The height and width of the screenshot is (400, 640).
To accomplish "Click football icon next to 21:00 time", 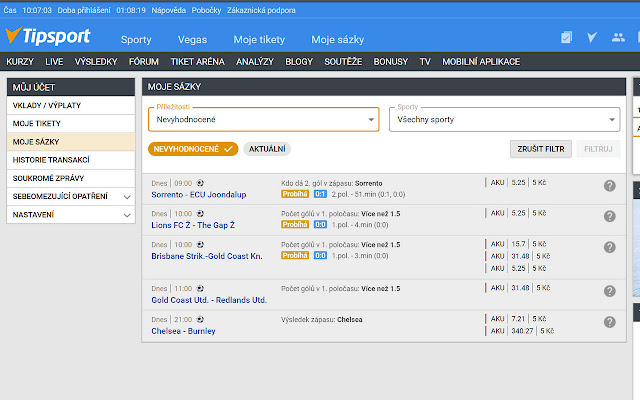I will [x=200, y=319].
